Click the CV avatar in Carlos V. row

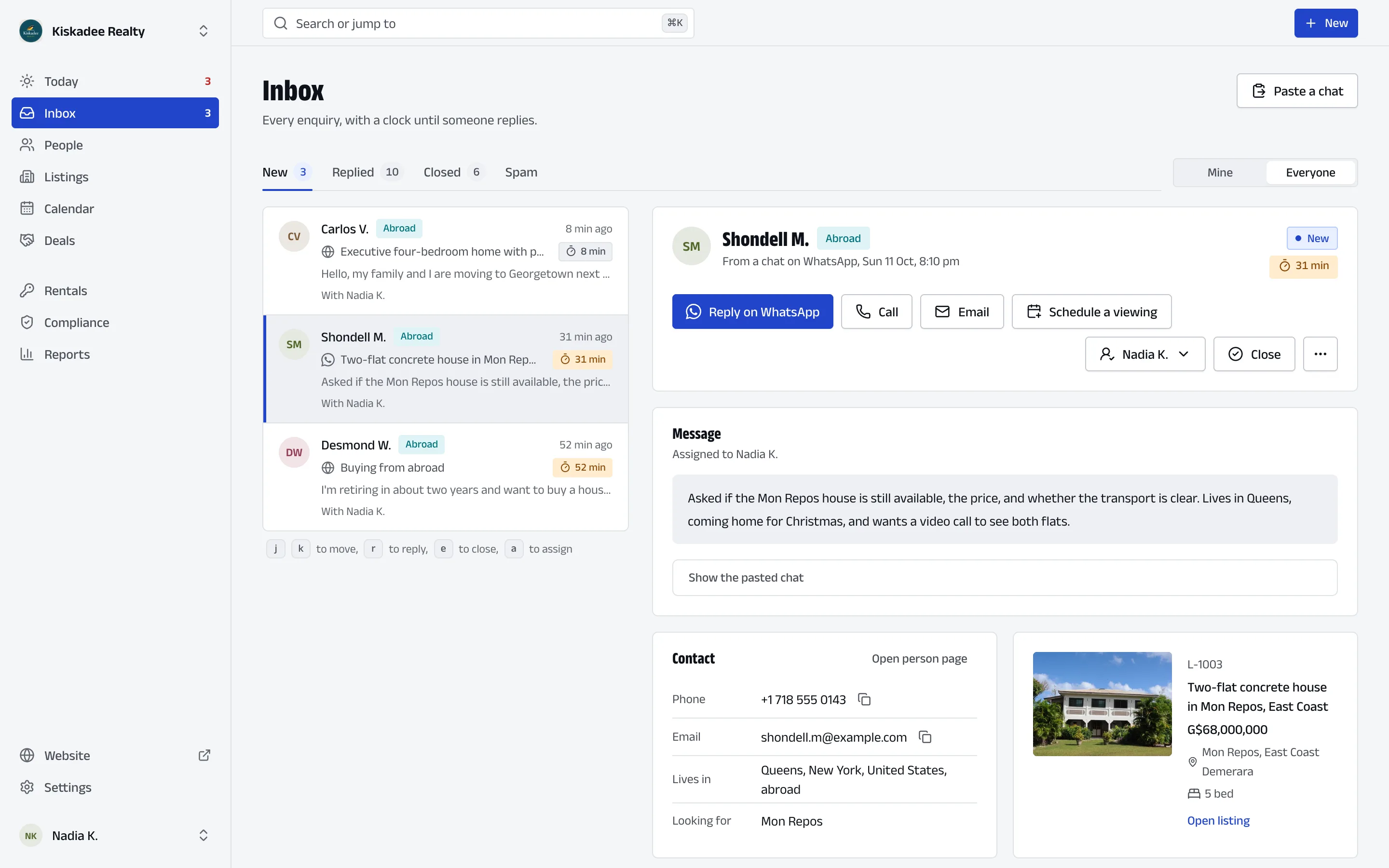coord(294,236)
